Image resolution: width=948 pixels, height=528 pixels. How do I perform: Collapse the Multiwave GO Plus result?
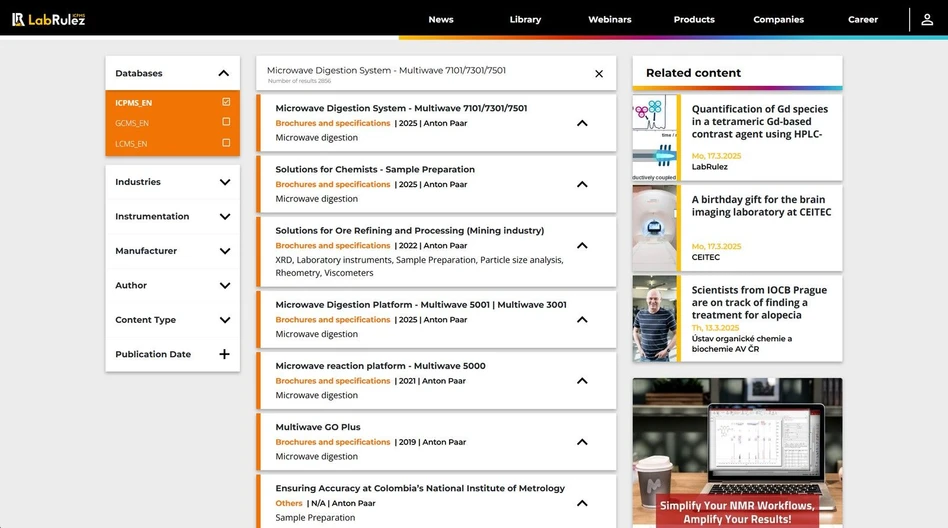tap(582, 442)
